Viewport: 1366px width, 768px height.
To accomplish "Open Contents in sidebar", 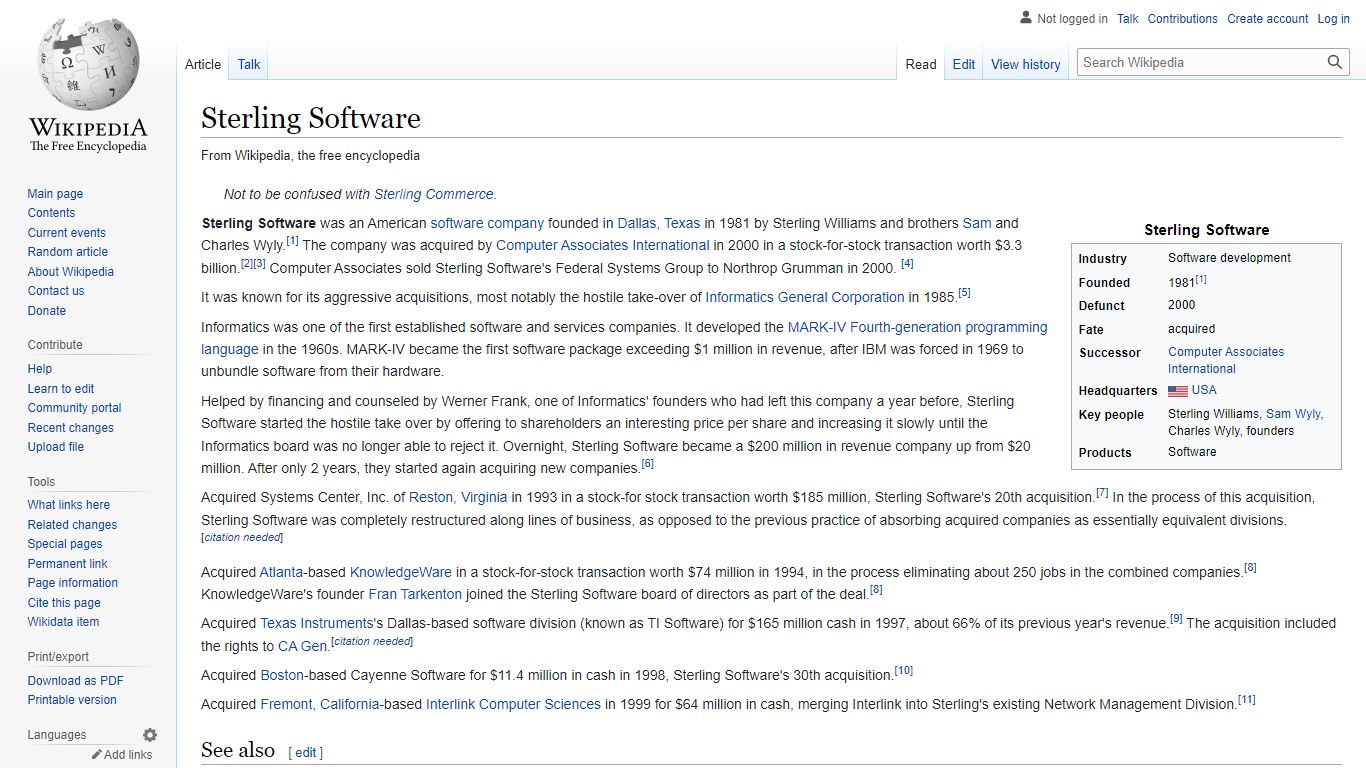I will click(x=51, y=213).
